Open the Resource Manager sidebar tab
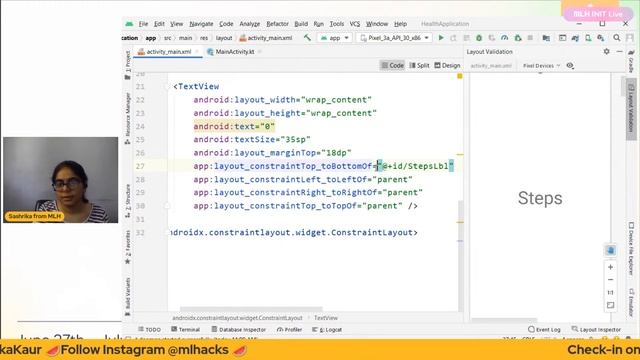The image size is (640, 360). coord(128,118)
